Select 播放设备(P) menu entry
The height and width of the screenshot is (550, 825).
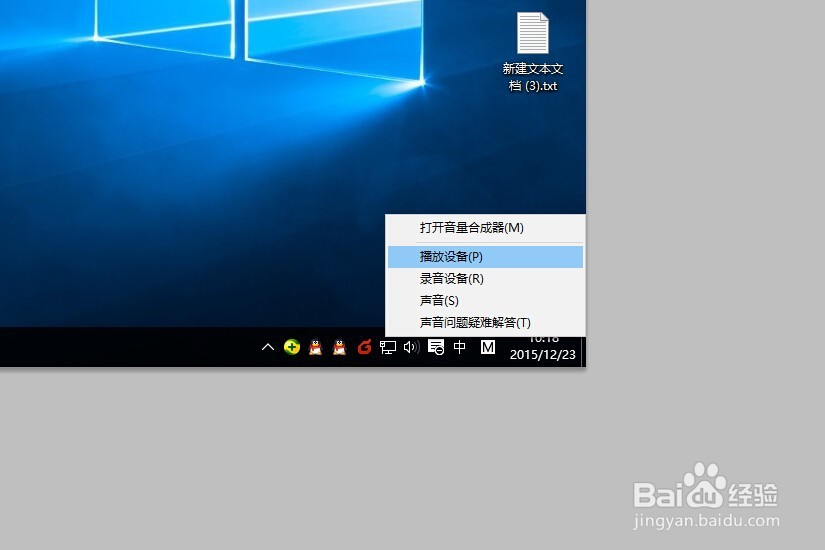(x=485, y=257)
